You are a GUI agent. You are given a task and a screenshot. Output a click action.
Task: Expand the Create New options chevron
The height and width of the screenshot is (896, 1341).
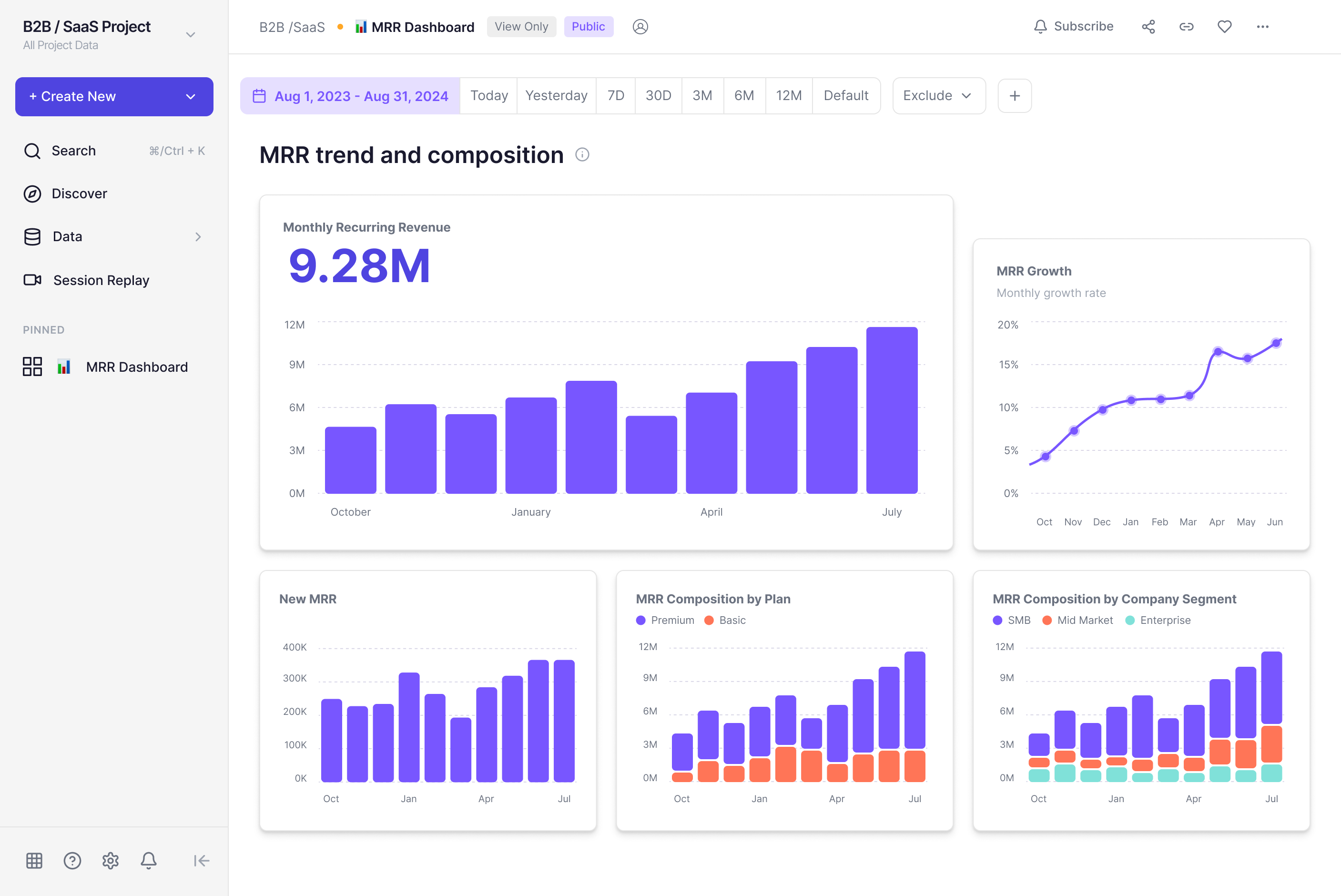coord(191,96)
